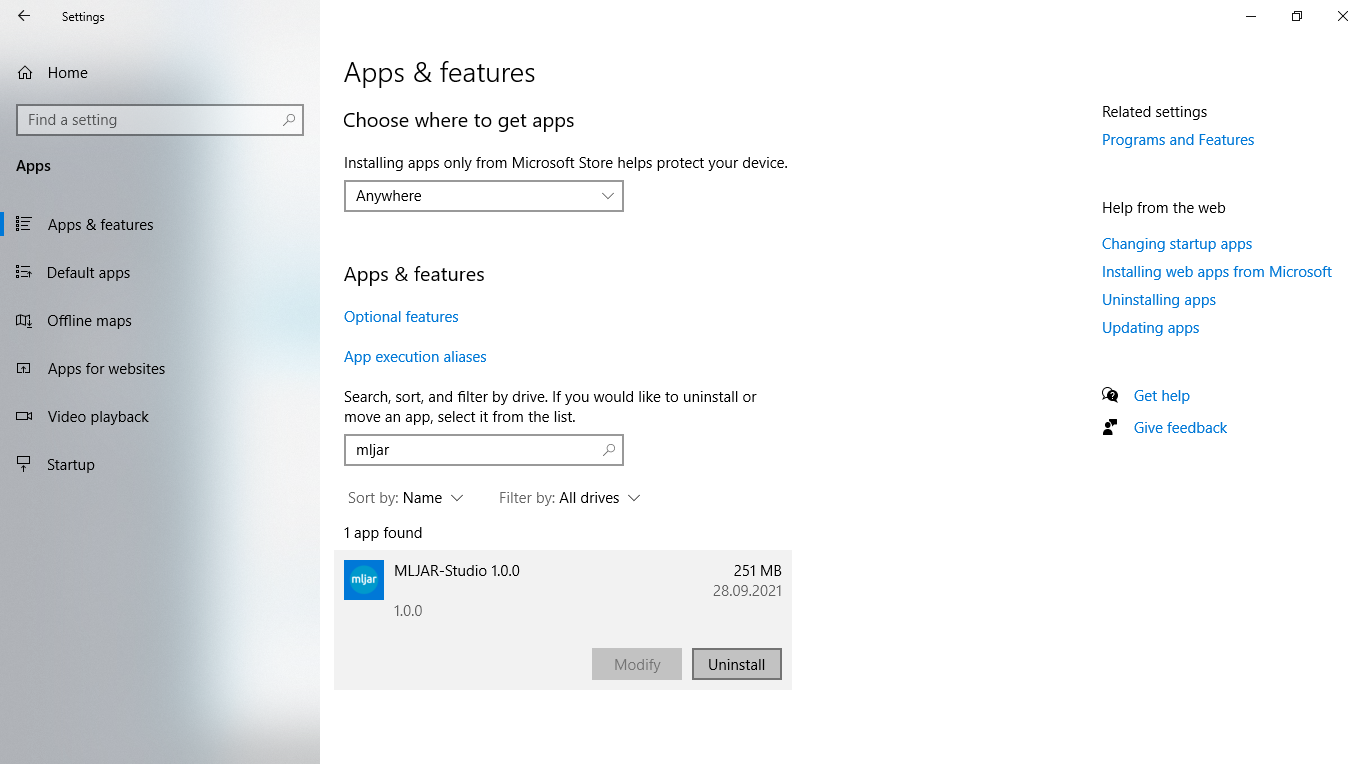This screenshot has width=1366, height=764.
Task: Click the Give feedback link
Action: coord(1180,428)
